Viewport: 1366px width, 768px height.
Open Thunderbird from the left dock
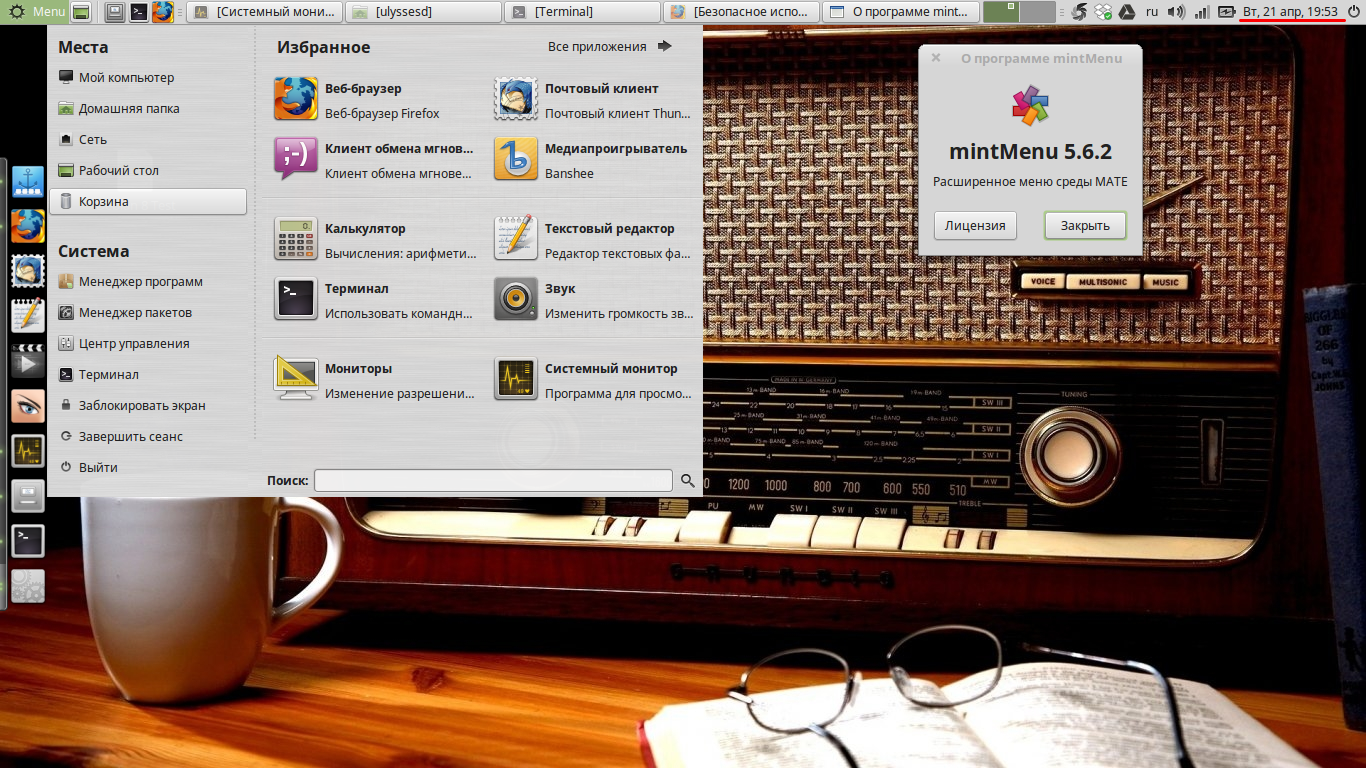coord(28,271)
